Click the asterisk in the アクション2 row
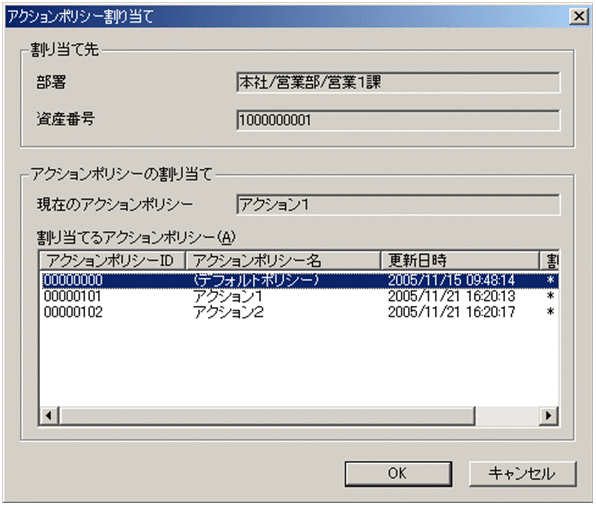The image size is (596, 507). [550, 312]
